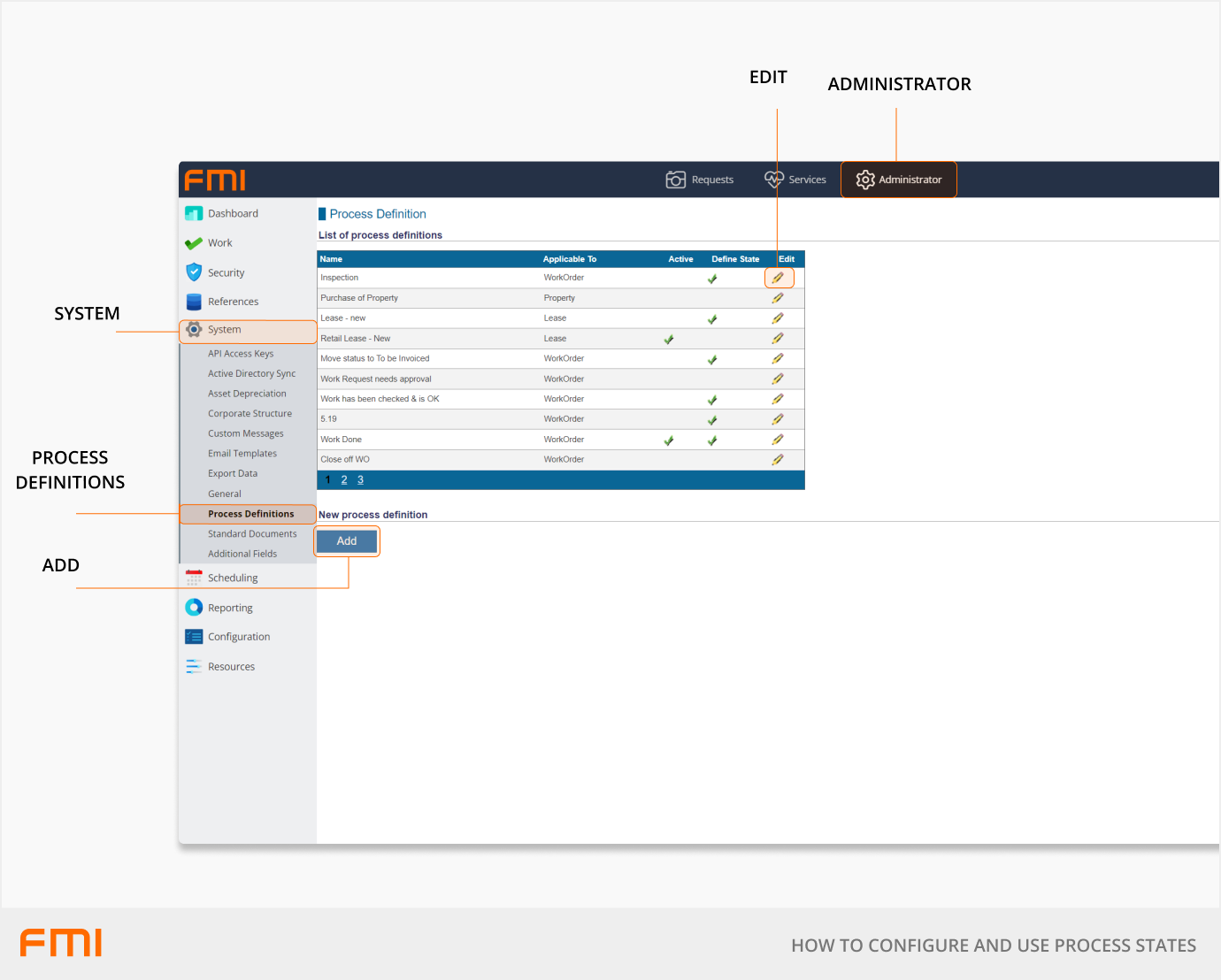Click the FMI logo in header
The image size is (1221, 980).
pyautogui.click(x=215, y=180)
